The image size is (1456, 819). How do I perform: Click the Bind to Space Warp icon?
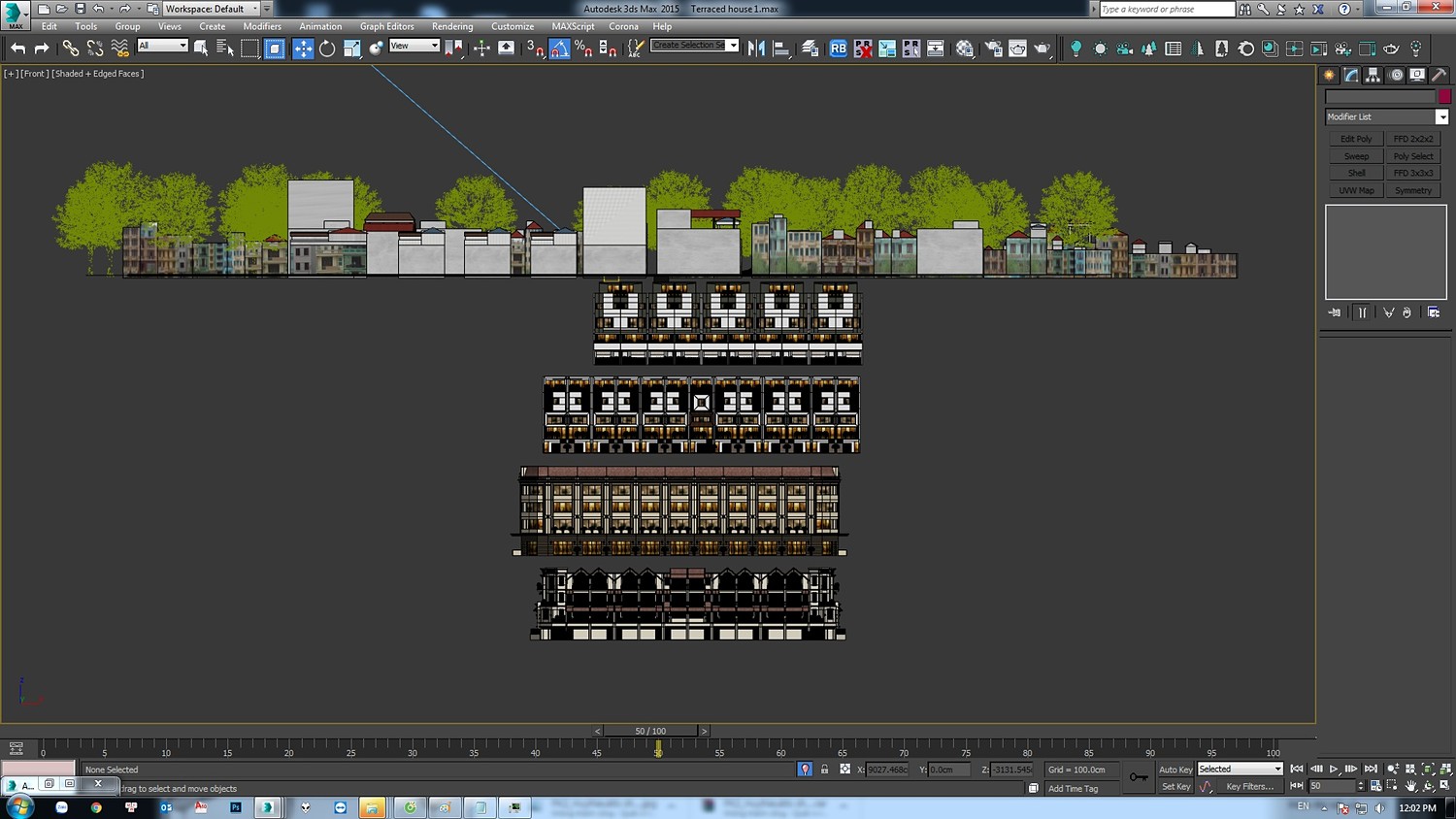(119, 48)
